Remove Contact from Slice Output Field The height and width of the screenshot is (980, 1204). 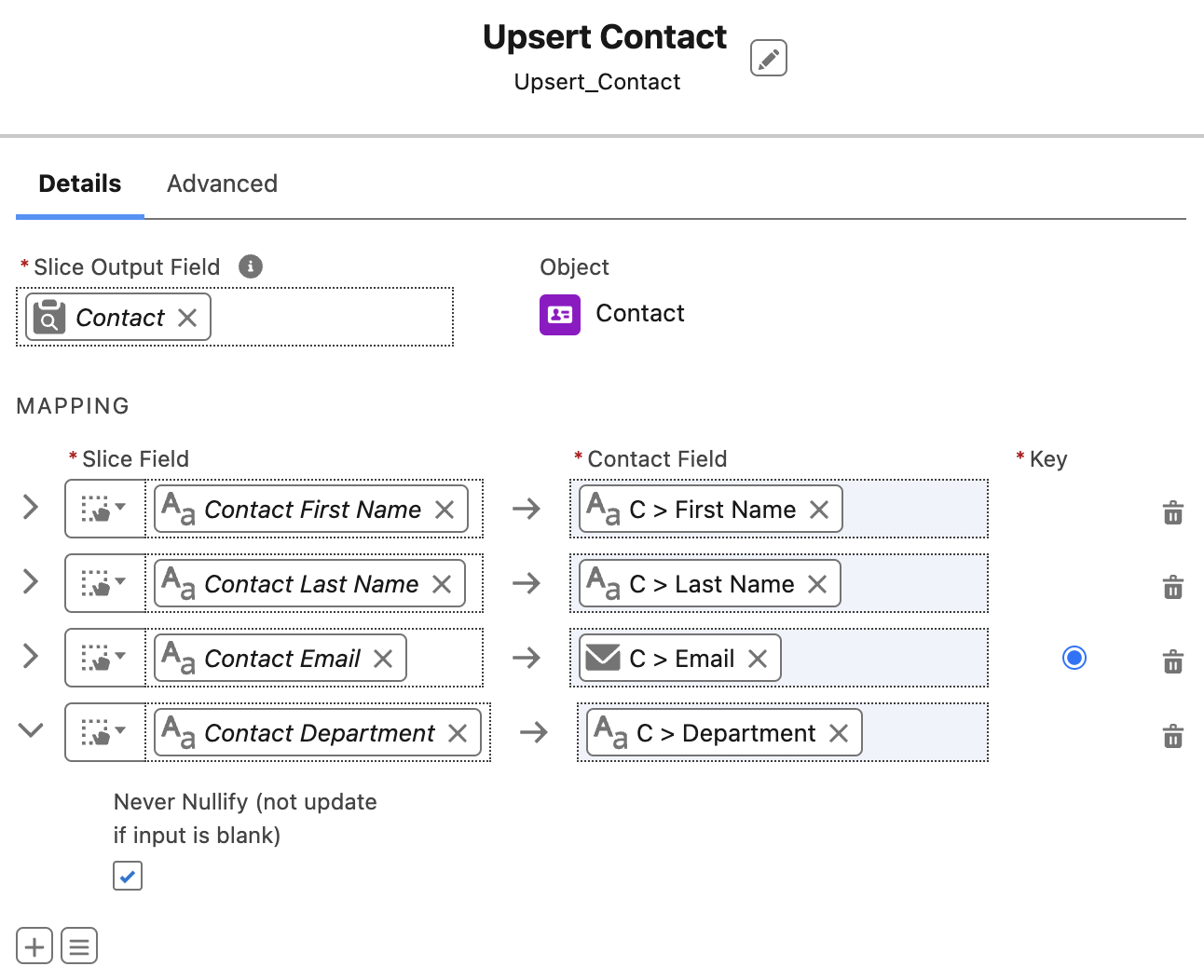(187, 318)
